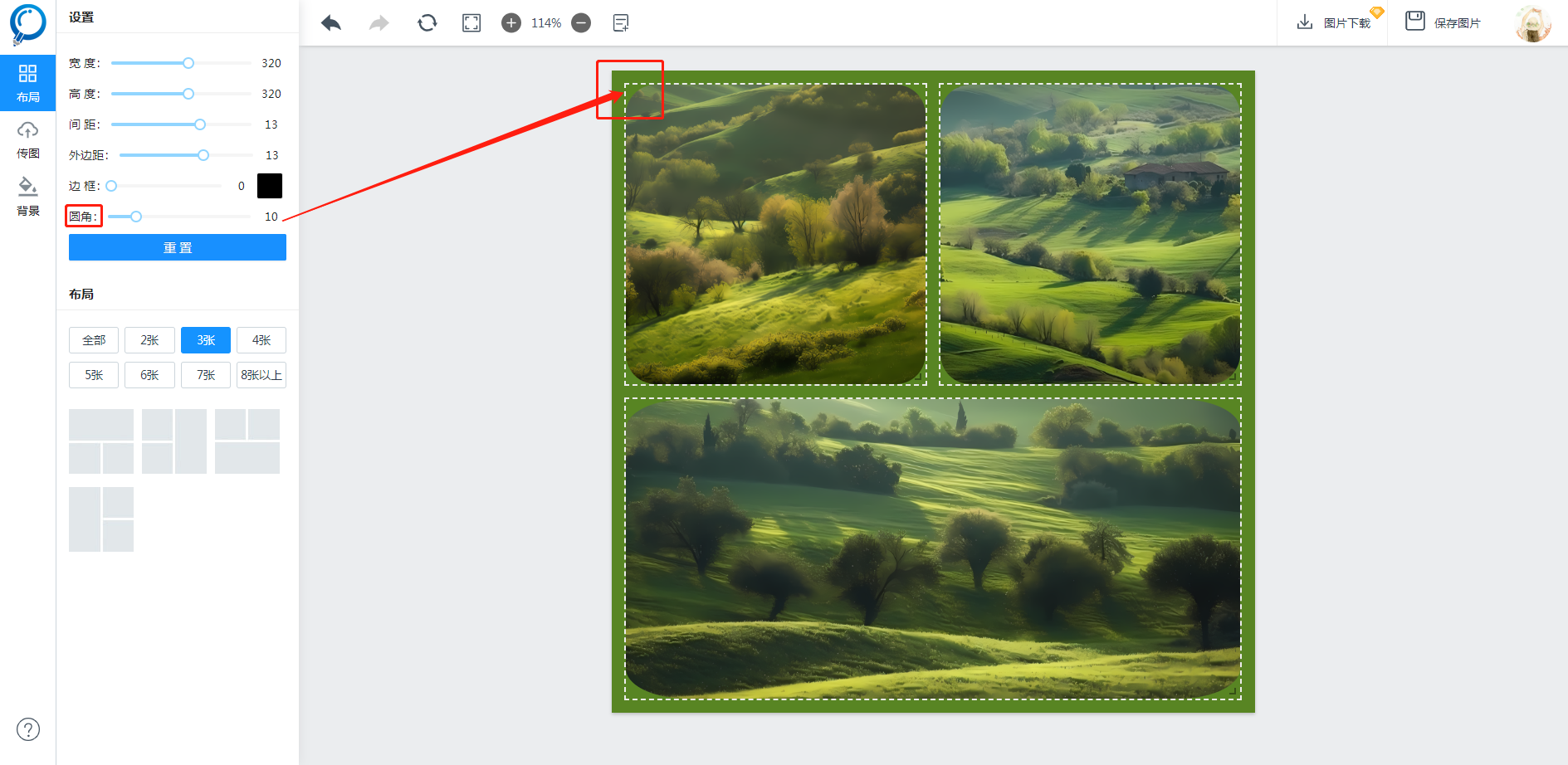Choose layout with two left, one tall right

coord(174,441)
